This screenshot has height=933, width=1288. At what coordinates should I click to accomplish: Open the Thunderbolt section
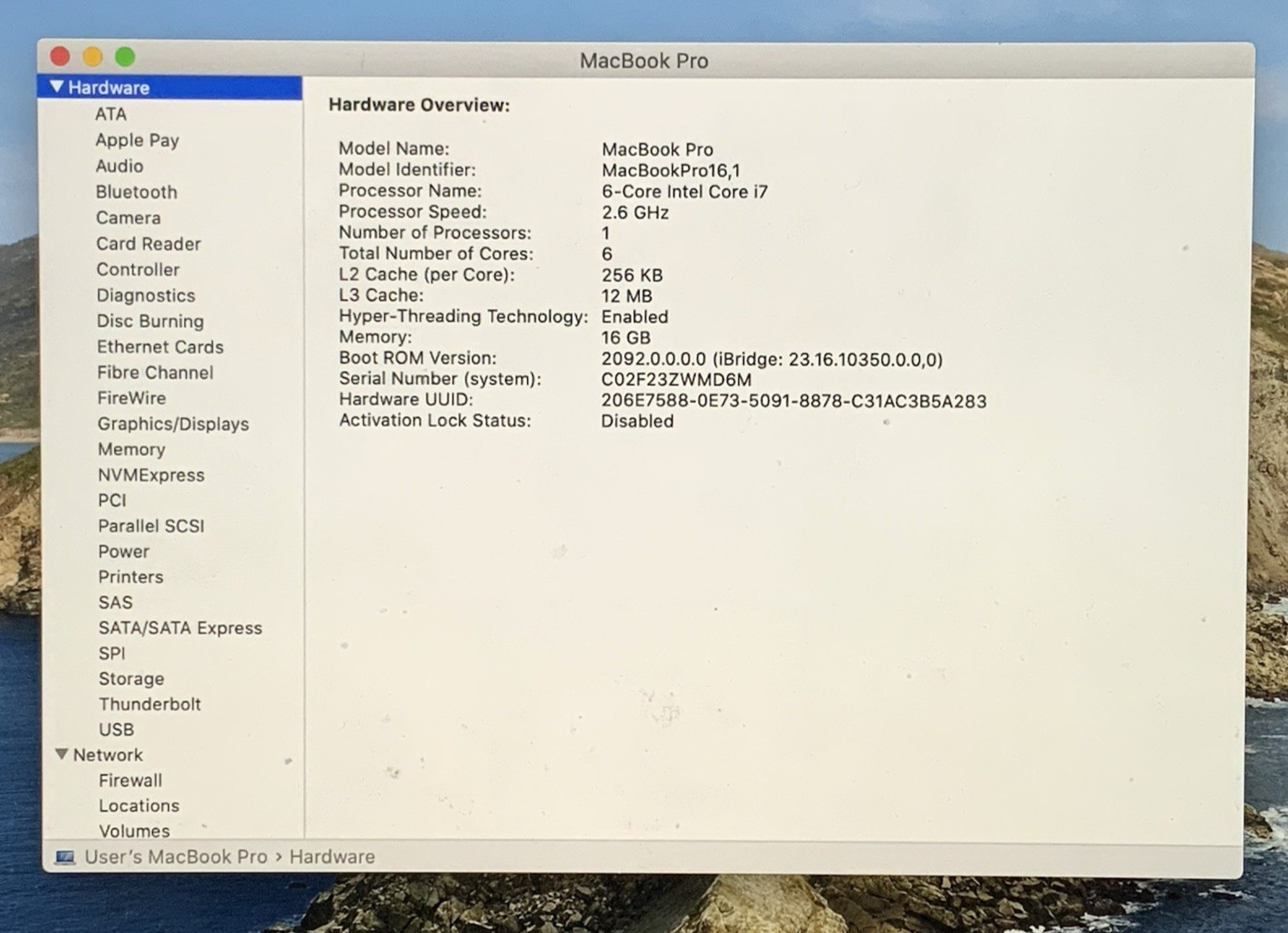coord(150,704)
